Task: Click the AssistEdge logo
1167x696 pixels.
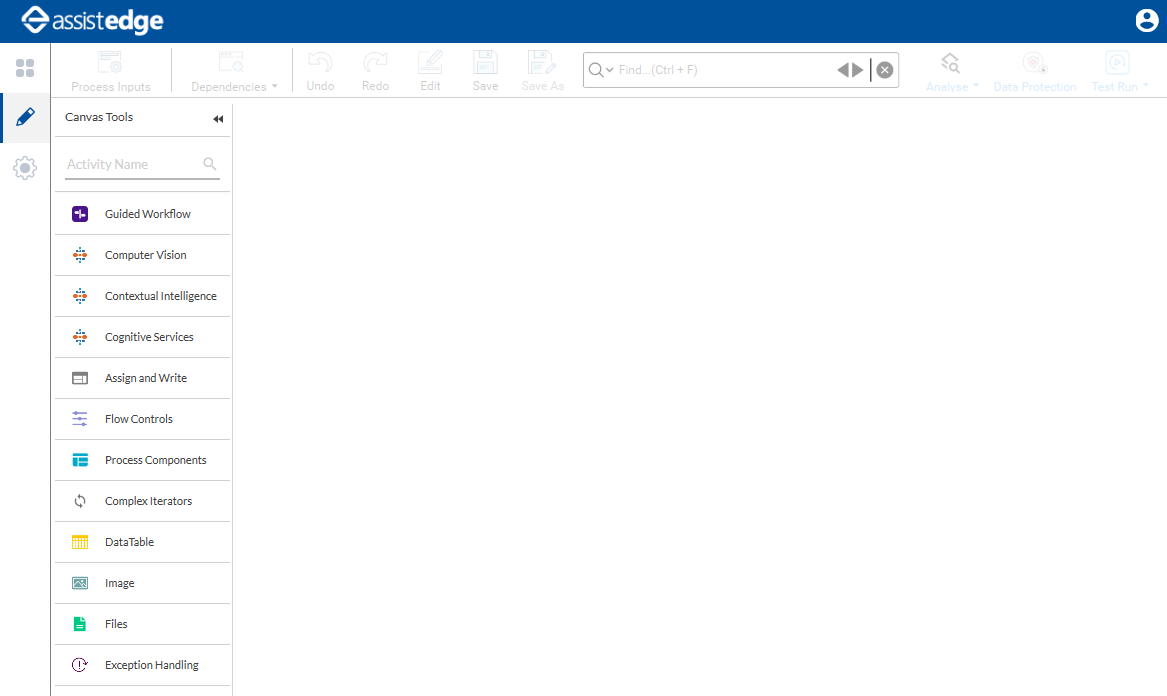Action: [92, 21]
